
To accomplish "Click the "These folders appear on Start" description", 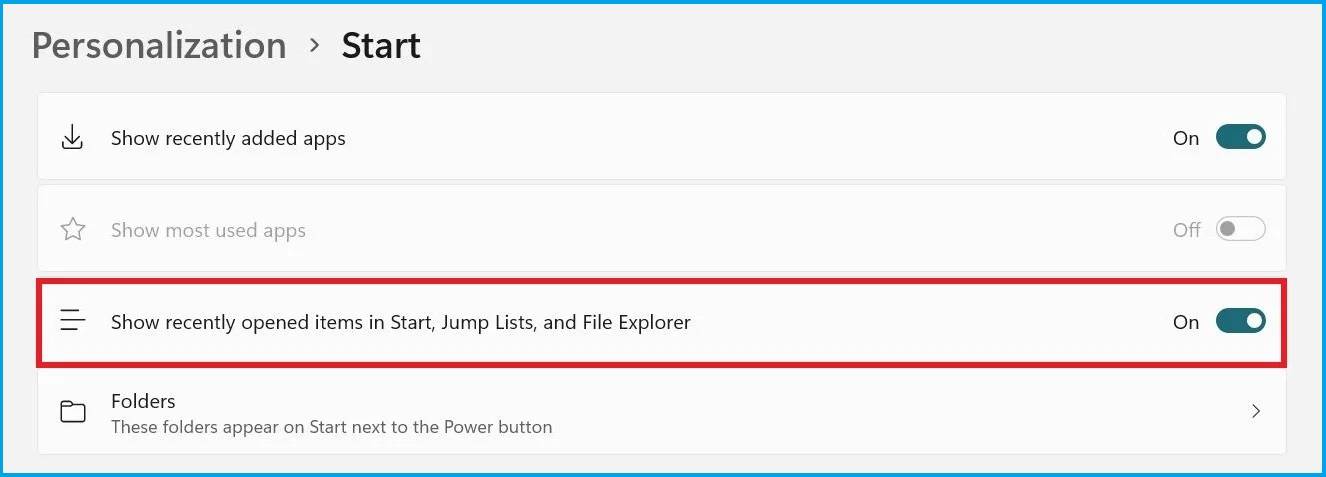I will (331, 427).
